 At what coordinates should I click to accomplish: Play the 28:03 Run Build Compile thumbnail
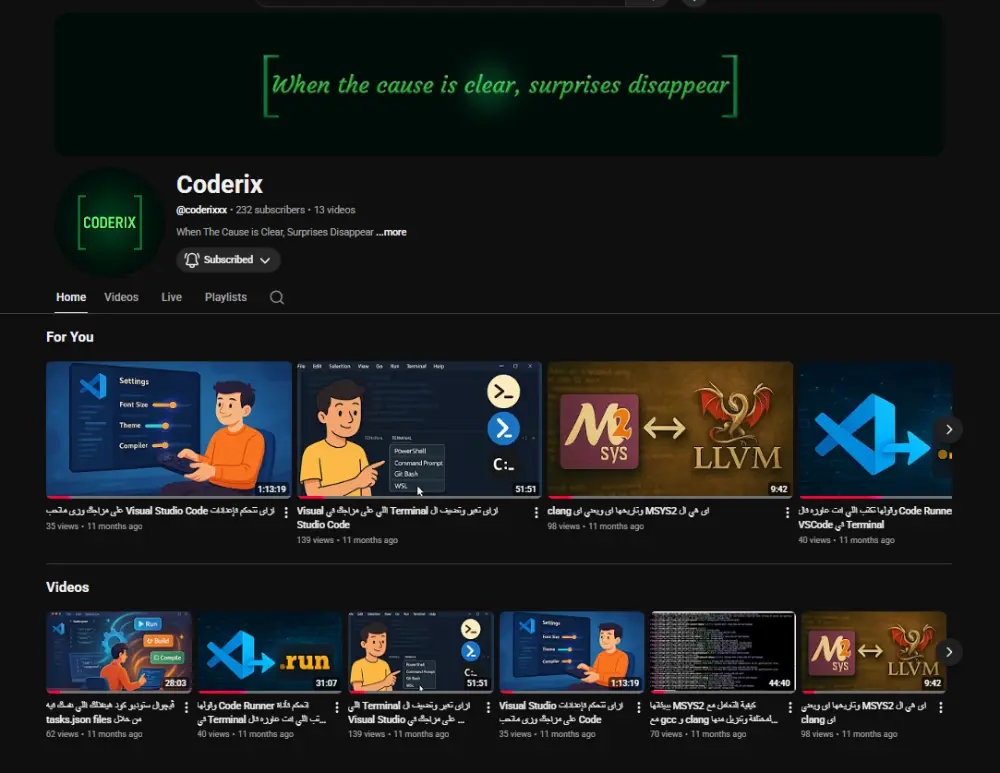point(119,652)
